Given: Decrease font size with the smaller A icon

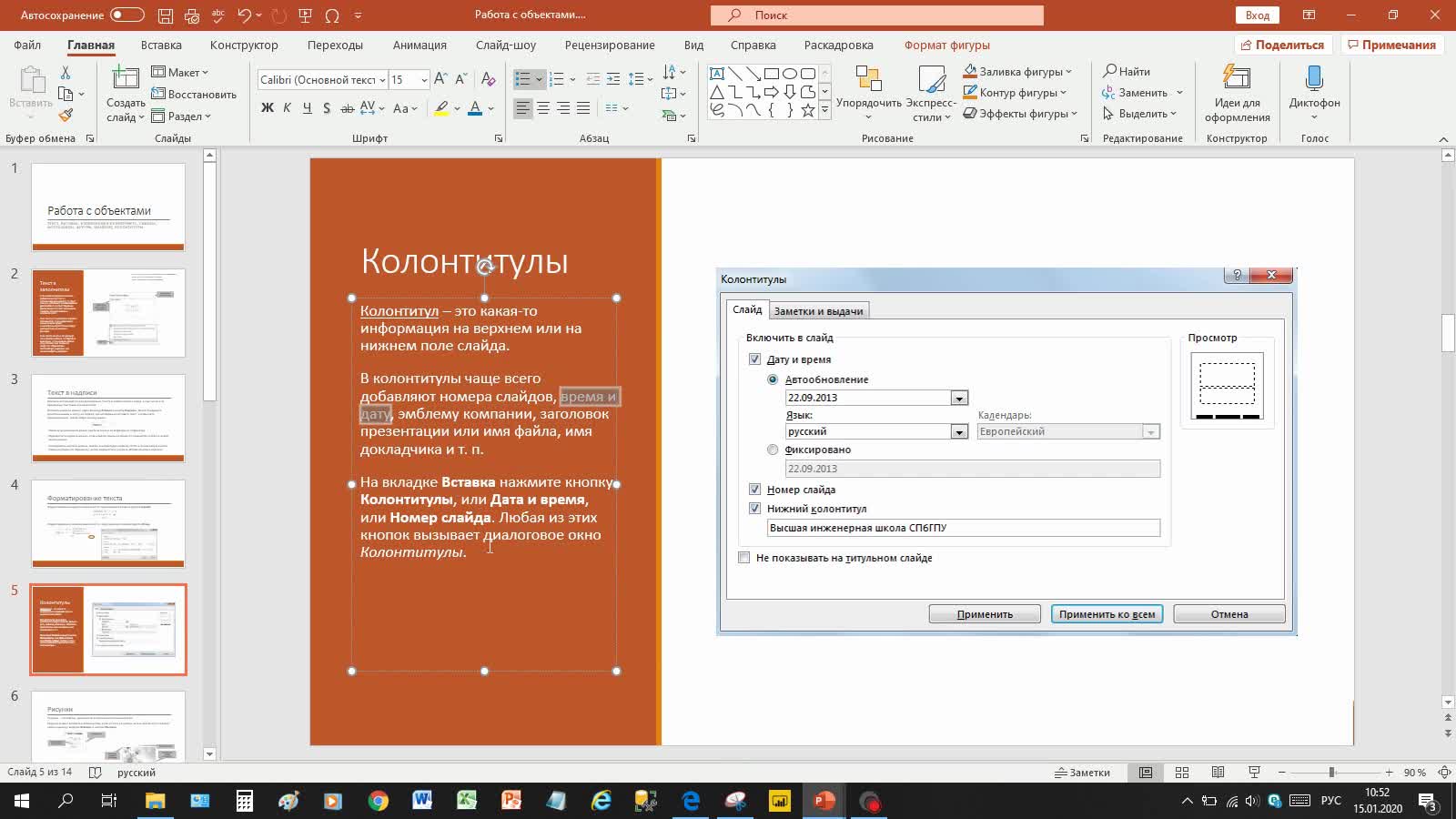Looking at the screenshot, I should tap(460, 79).
